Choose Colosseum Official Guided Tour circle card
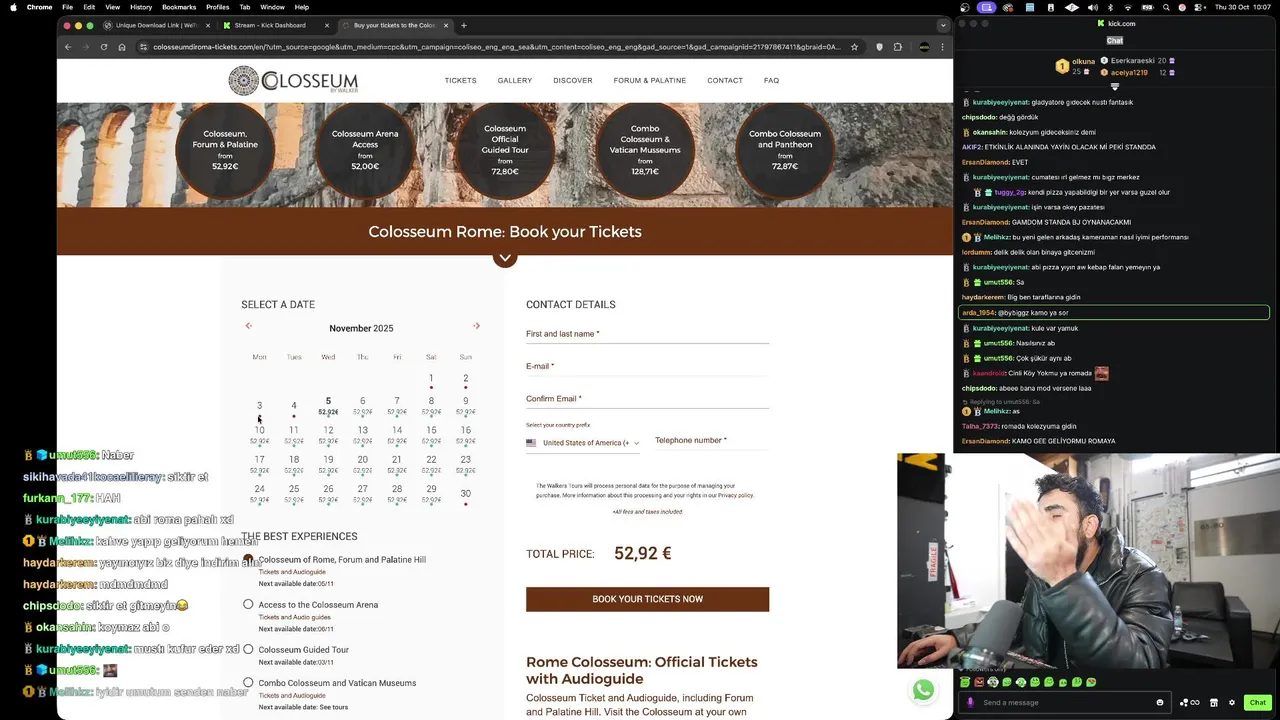The height and width of the screenshot is (720, 1280). pyautogui.click(x=505, y=150)
